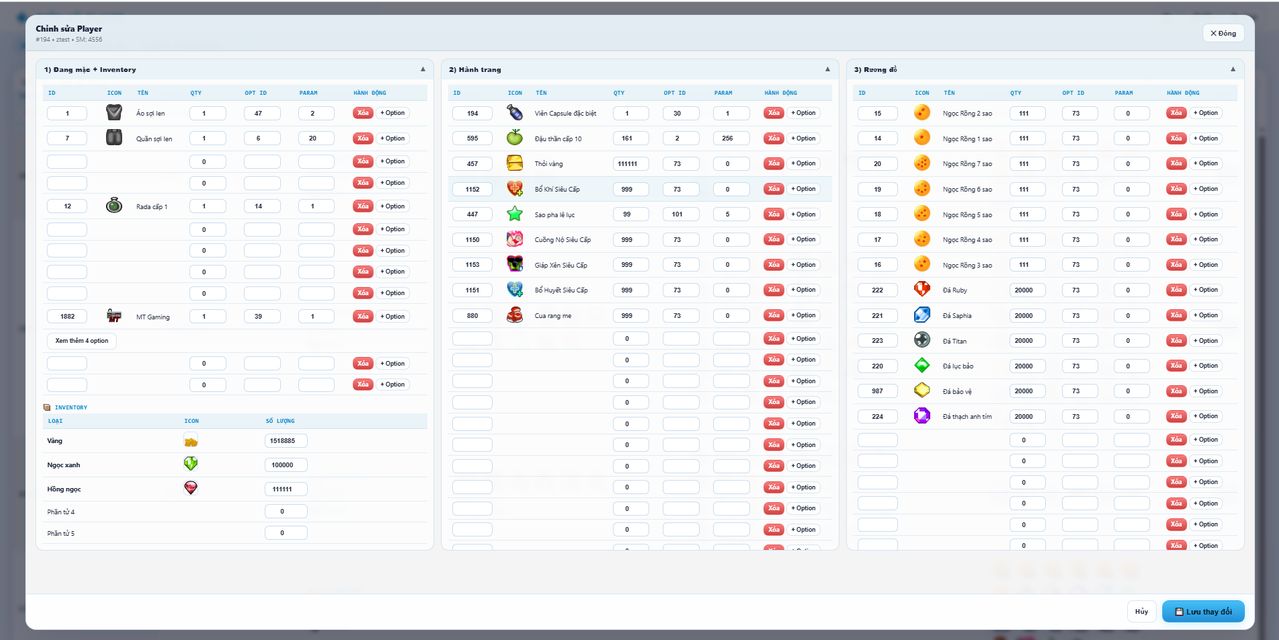Delete the Đá Ruby row with Xóa
Image resolution: width=1279 pixels, height=640 pixels.
click(1177, 290)
